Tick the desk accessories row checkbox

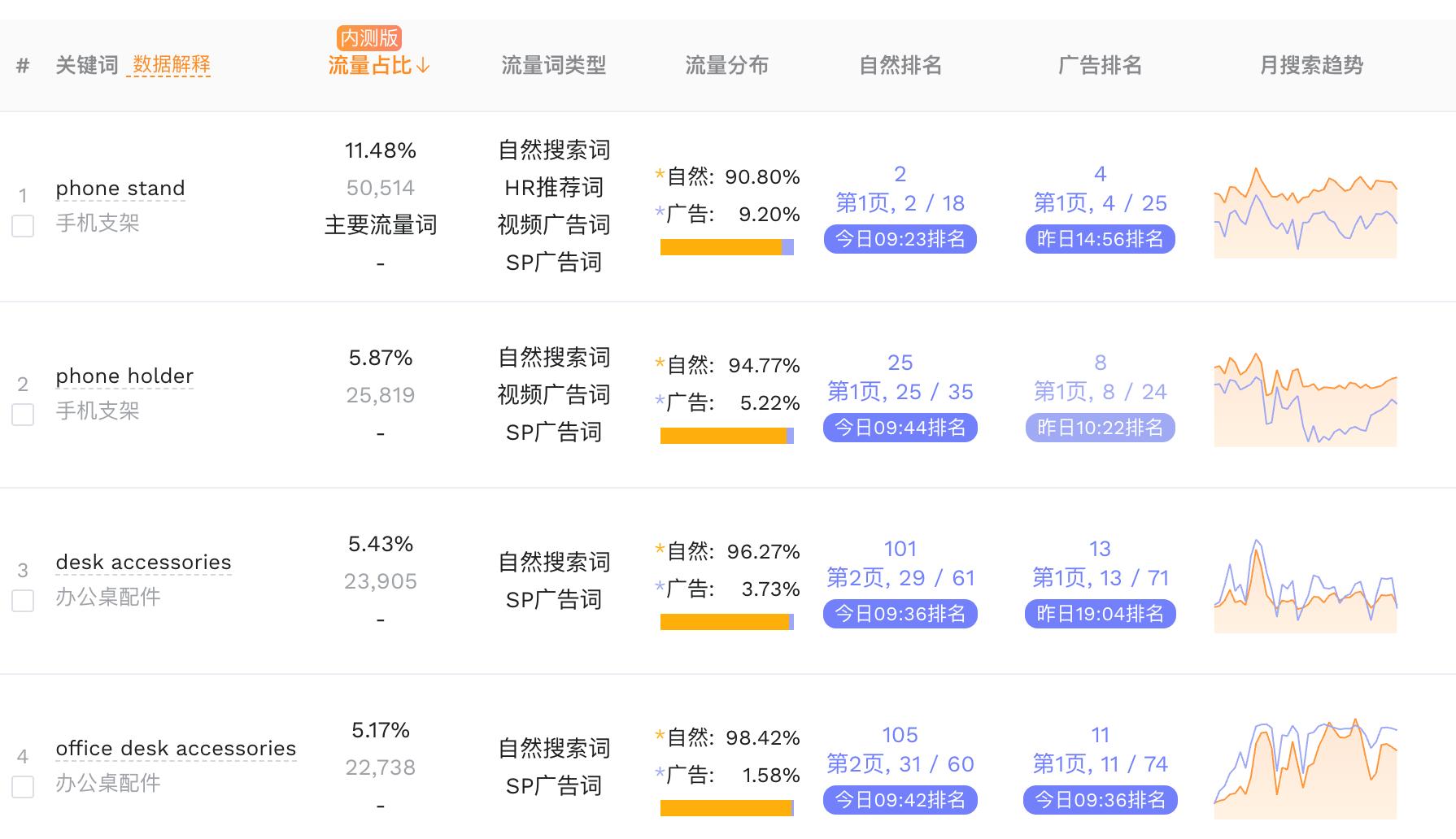(x=23, y=601)
